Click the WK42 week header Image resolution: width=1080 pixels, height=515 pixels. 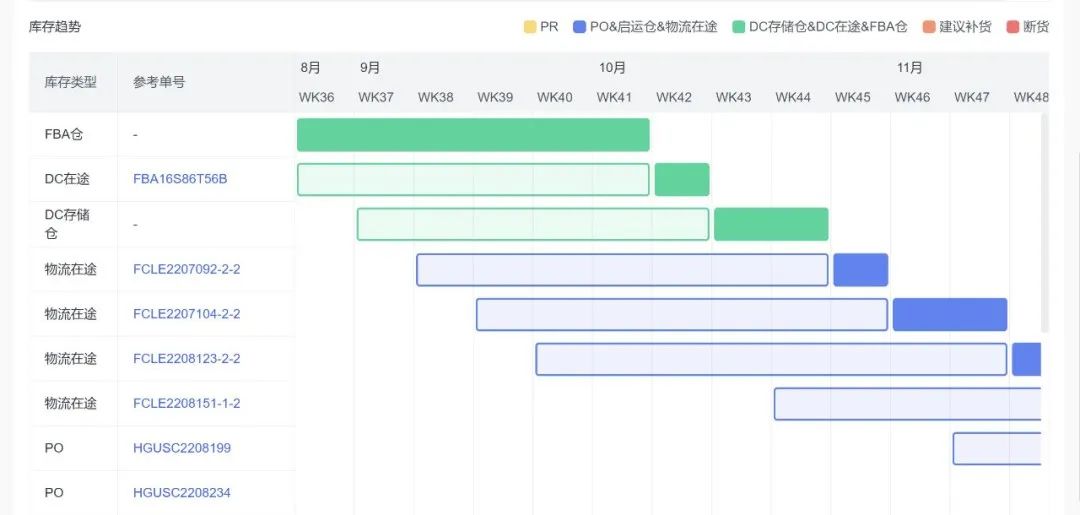click(x=674, y=97)
